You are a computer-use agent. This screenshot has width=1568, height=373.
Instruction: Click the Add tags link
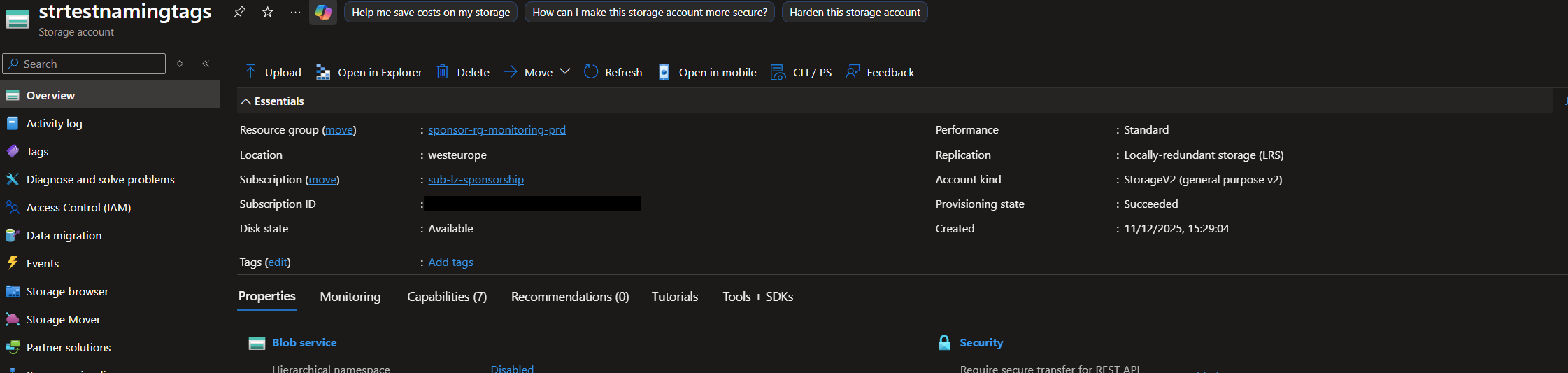(x=450, y=262)
